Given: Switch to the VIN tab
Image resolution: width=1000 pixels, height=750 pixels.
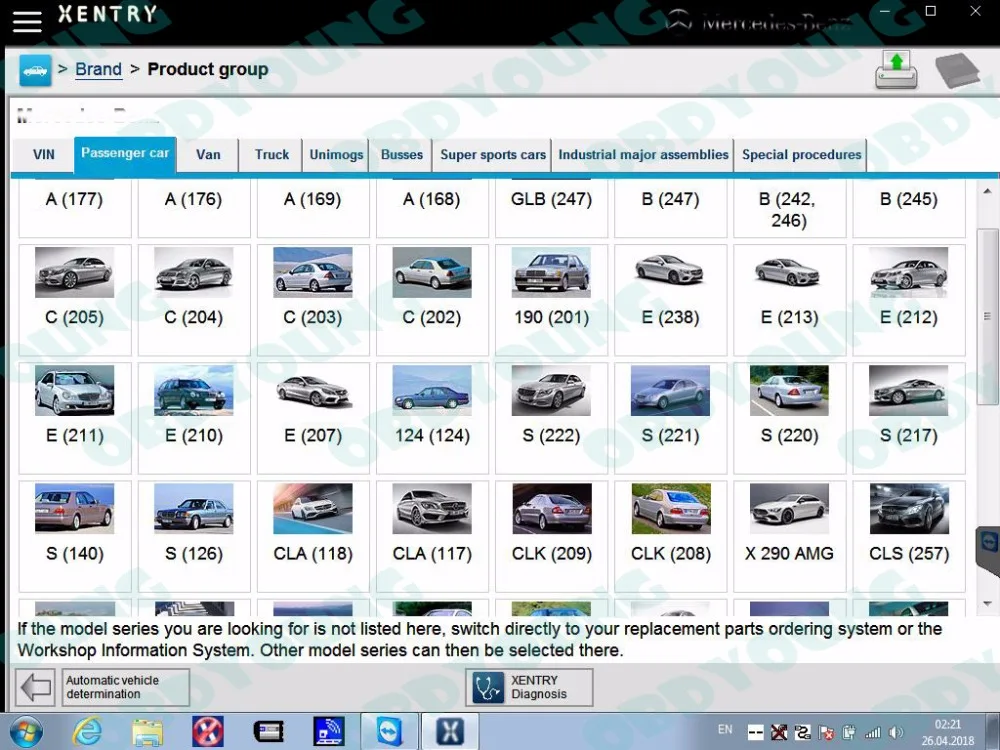Looking at the screenshot, I should [x=43, y=155].
